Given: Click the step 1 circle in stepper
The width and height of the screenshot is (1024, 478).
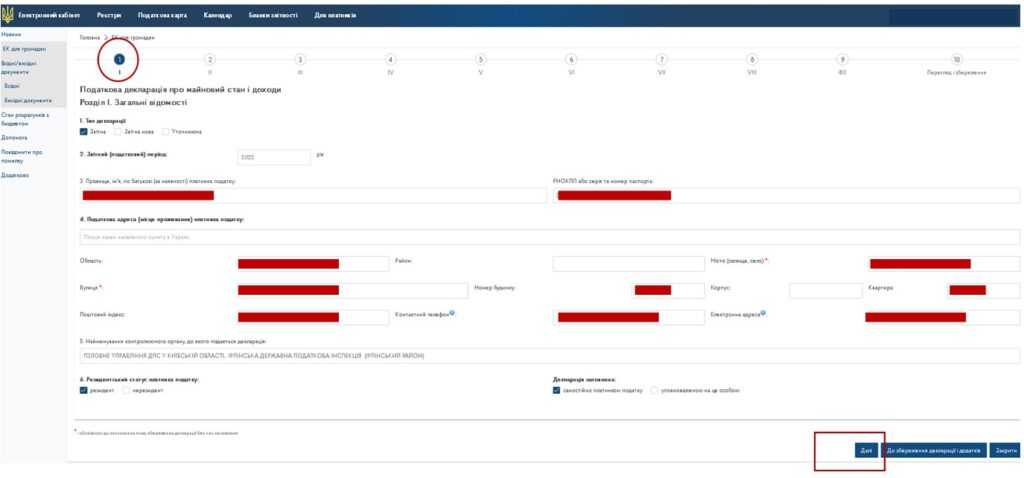Looking at the screenshot, I should (119, 59).
